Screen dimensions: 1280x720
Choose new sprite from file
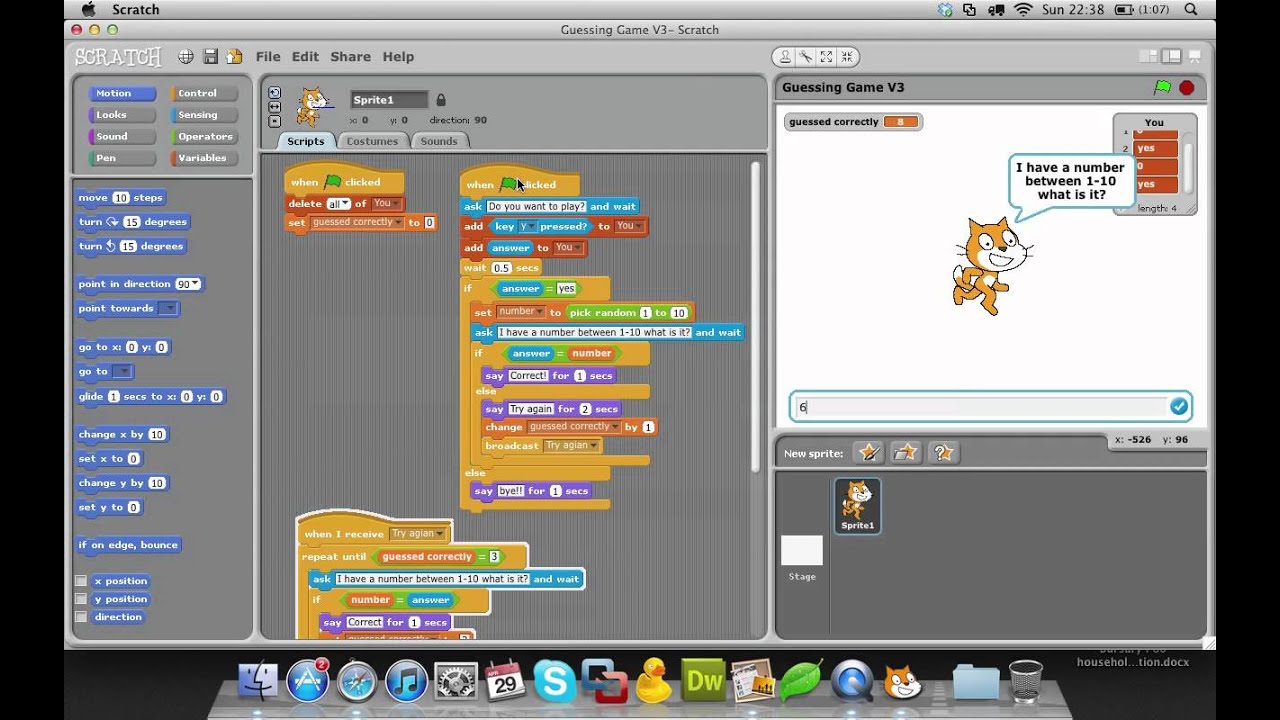(906, 453)
